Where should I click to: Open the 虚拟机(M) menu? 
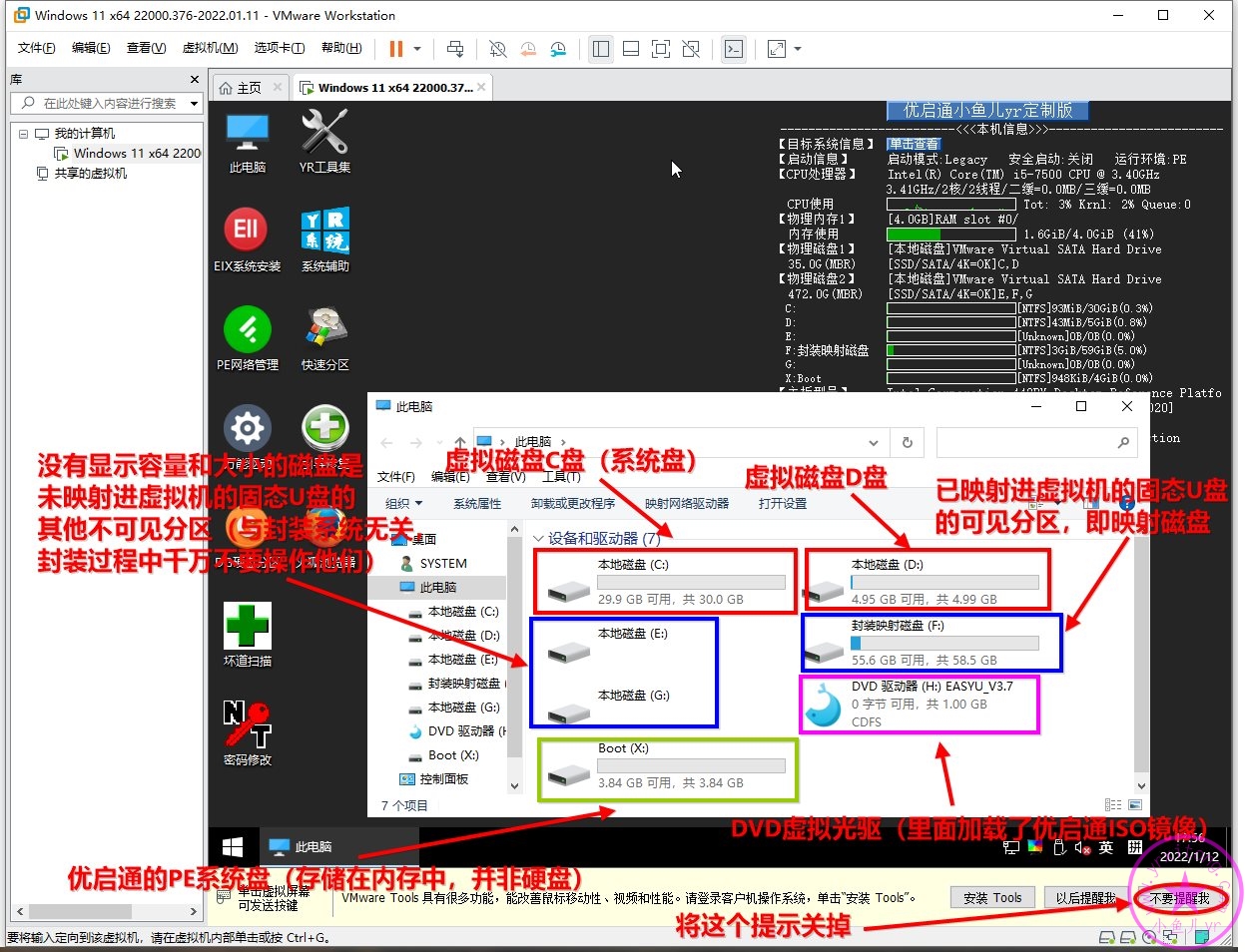210,48
